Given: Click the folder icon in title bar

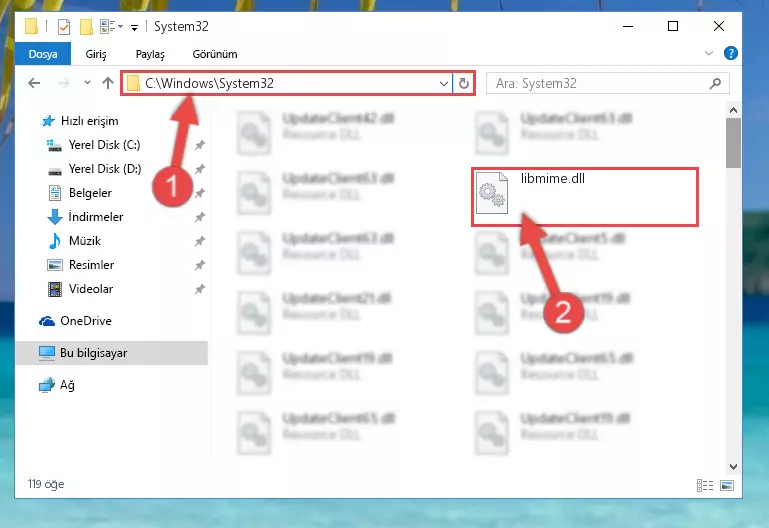Looking at the screenshot, I should pos(31,26).
